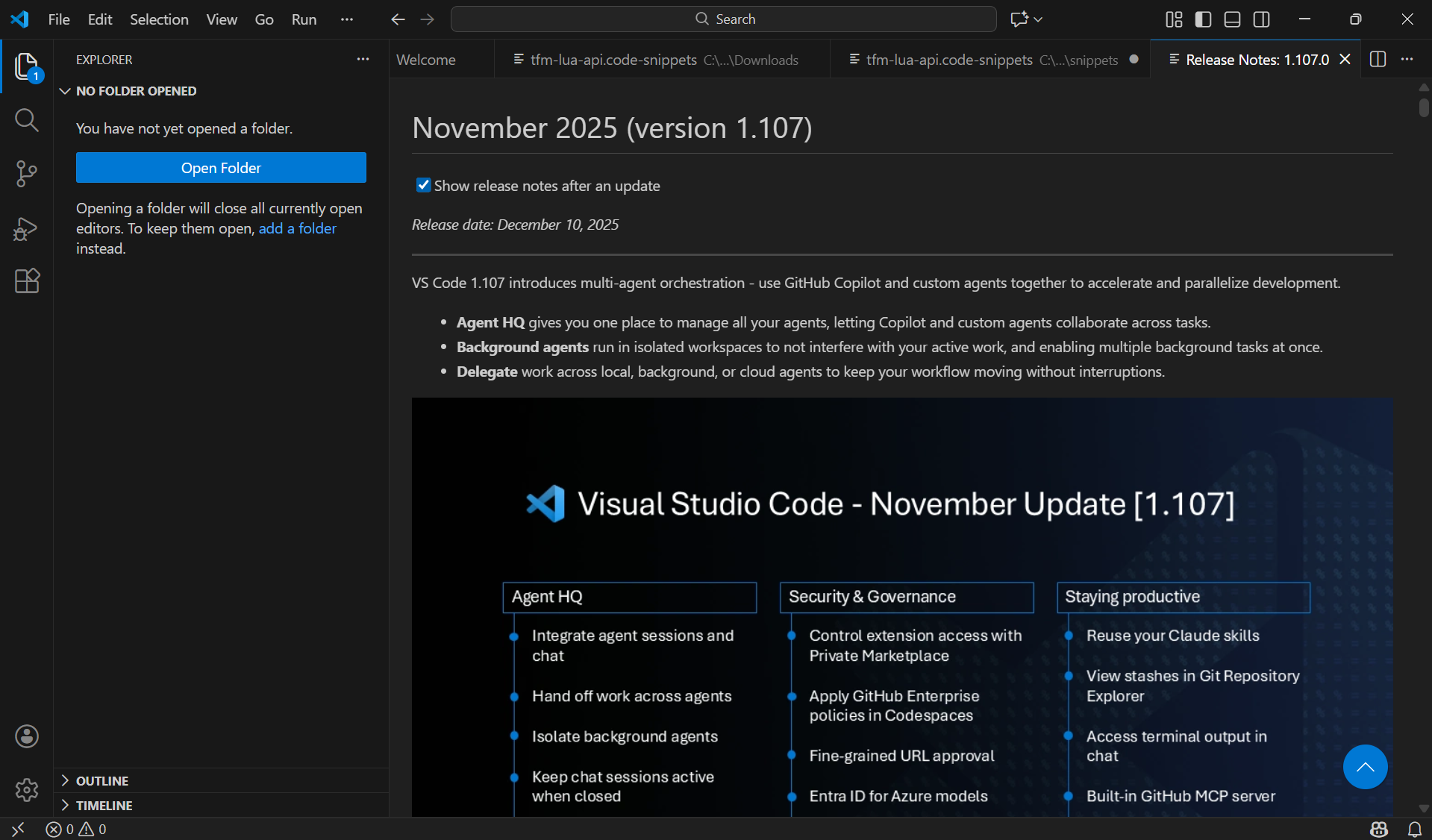Screen dimensions: 1432x840
Task: Open editor More Actions ellipsis
Action: pyautogui.click(x=1407, y=59)
